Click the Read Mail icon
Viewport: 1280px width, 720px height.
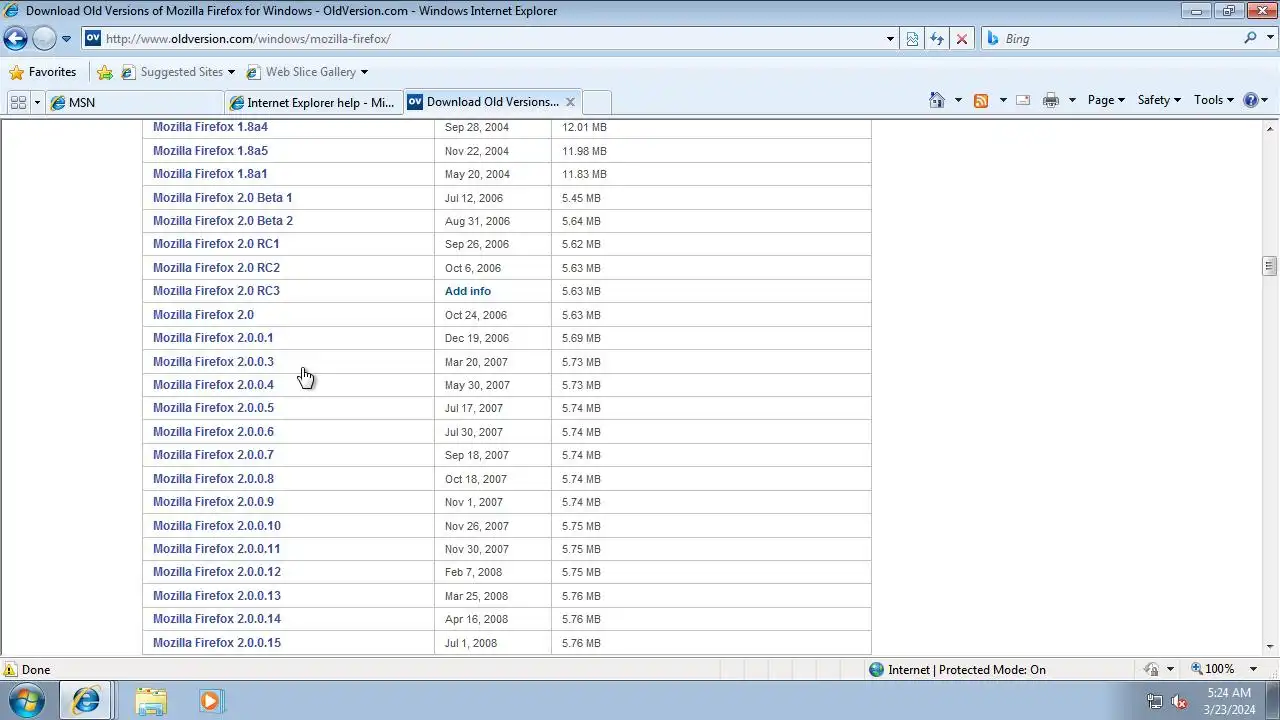[x=1023, y=100]
